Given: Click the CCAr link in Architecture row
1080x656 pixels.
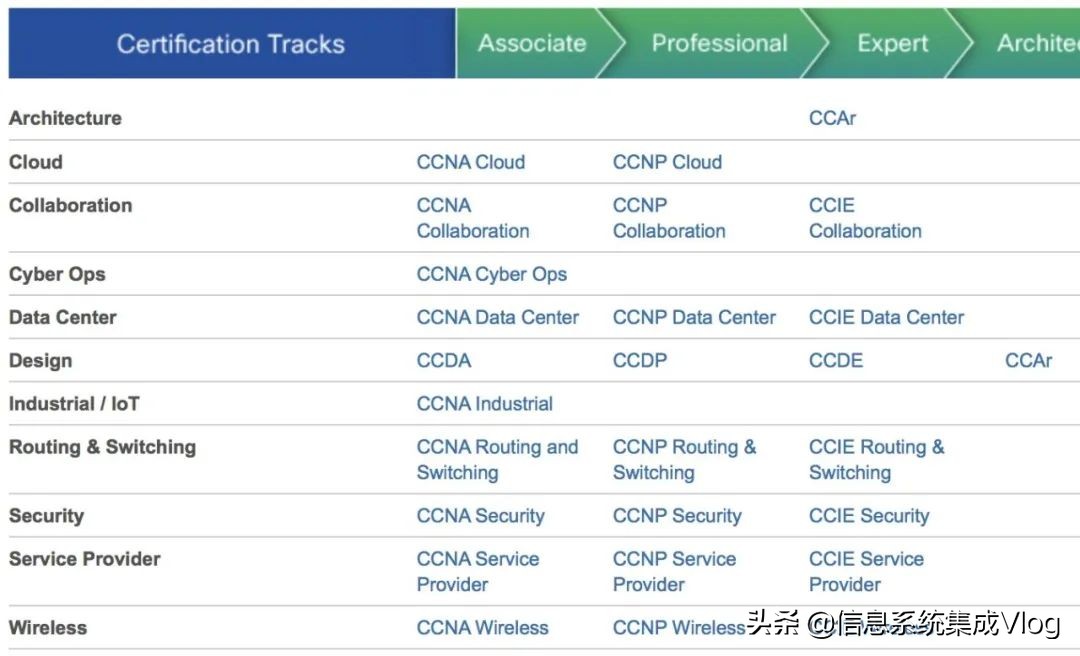Looking at the screenshot, I should [832, 118].
